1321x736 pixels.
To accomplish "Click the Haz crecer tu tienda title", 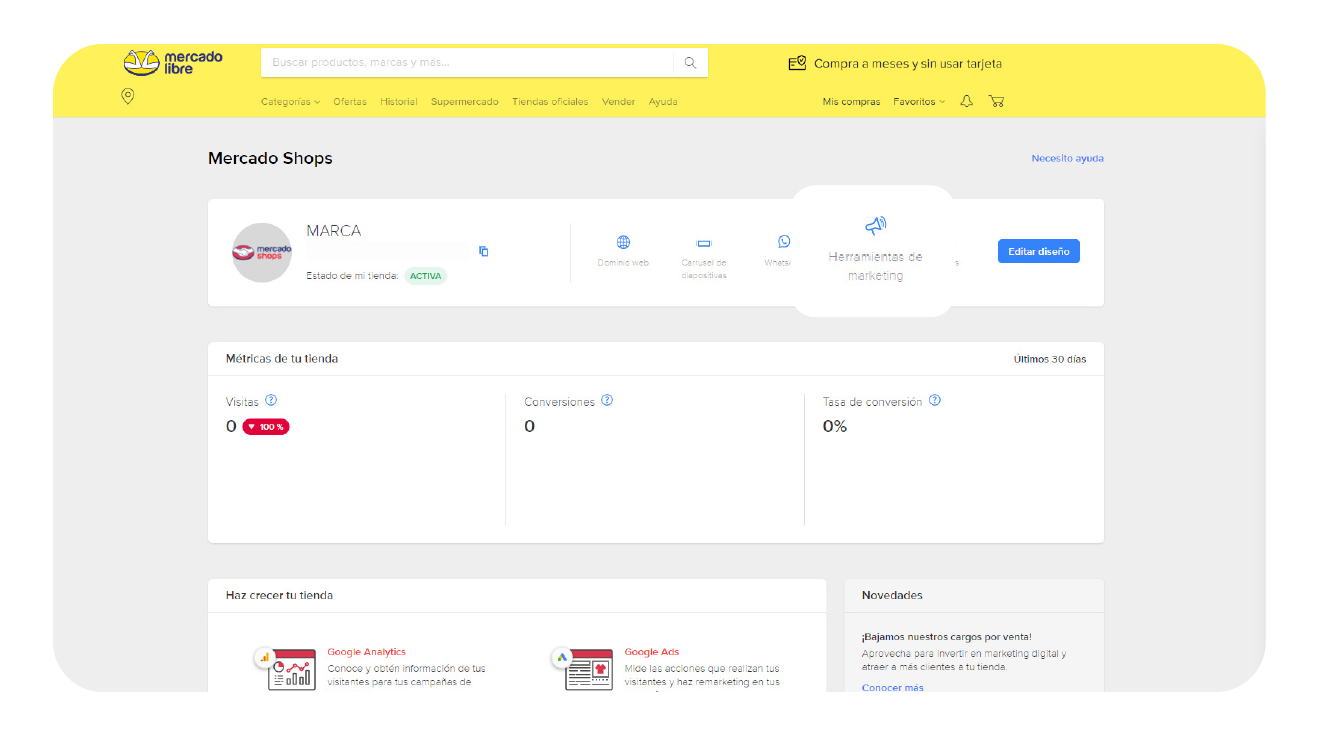I will coord(280,595).
